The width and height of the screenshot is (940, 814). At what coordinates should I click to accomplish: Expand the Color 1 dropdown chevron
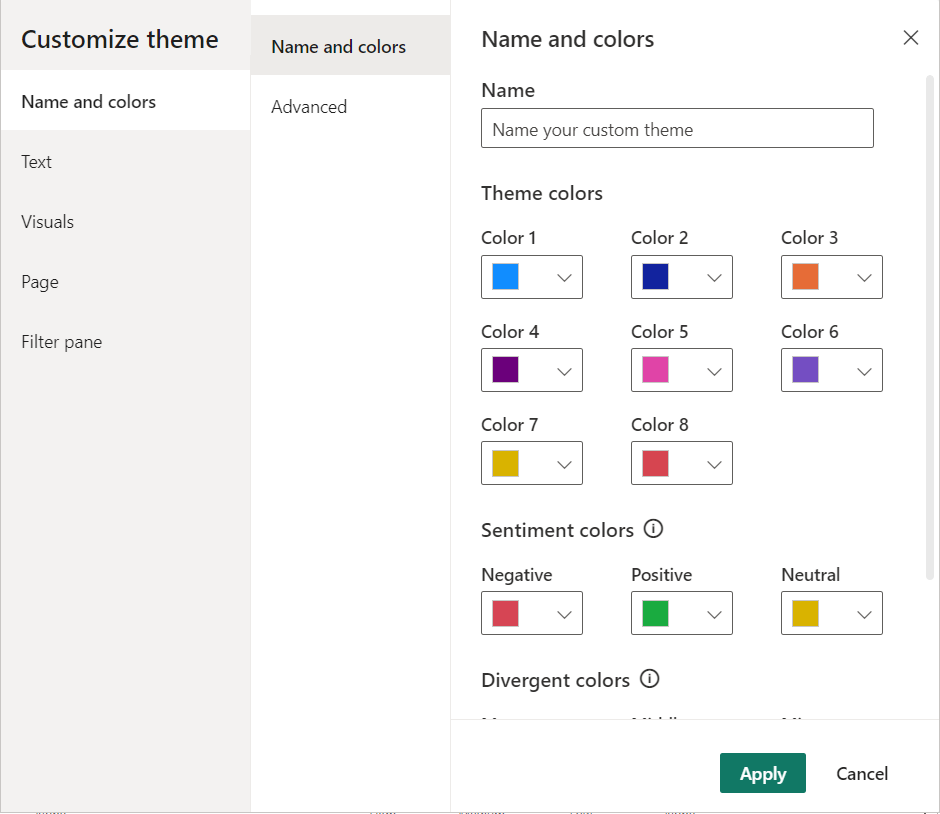point(564,278)
